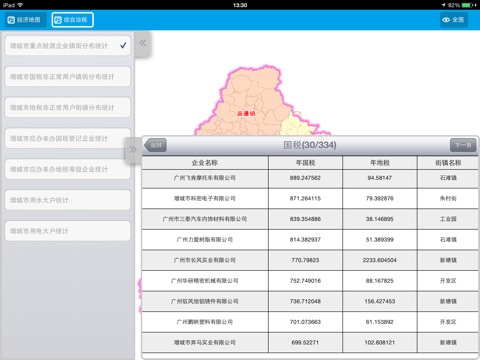Go to next page with 下一页
This screenshot has width=480, height=360.
point(463,145)
